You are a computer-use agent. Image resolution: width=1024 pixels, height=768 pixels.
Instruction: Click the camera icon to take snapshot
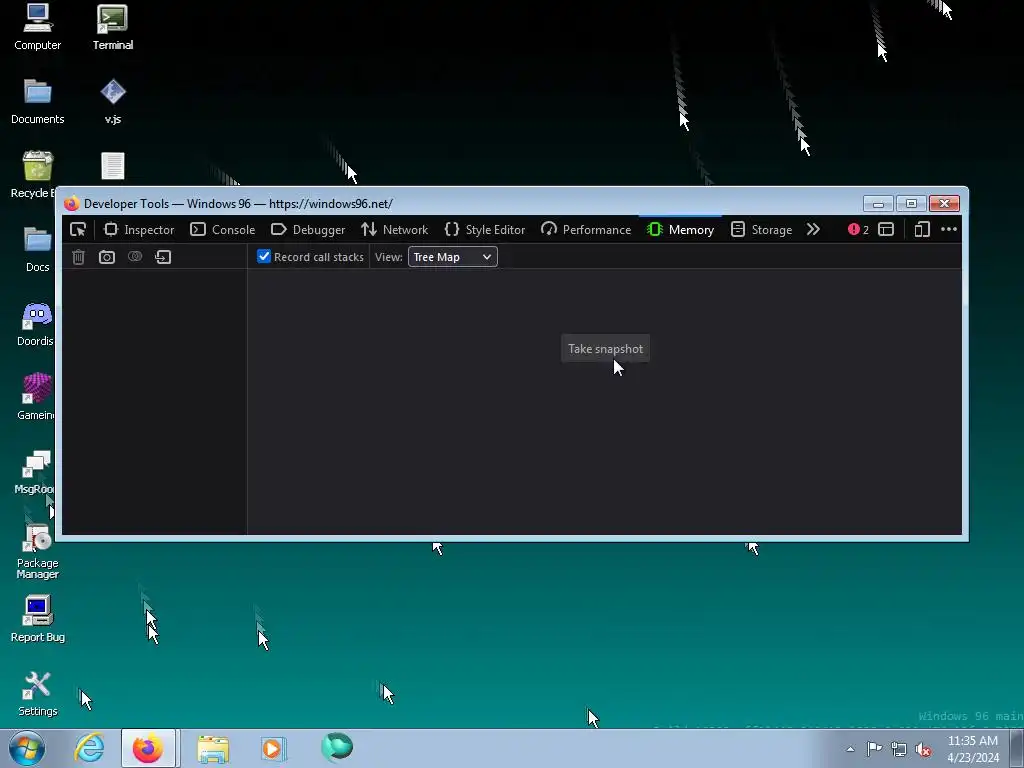pyautogui.click(x=107, y=257)
